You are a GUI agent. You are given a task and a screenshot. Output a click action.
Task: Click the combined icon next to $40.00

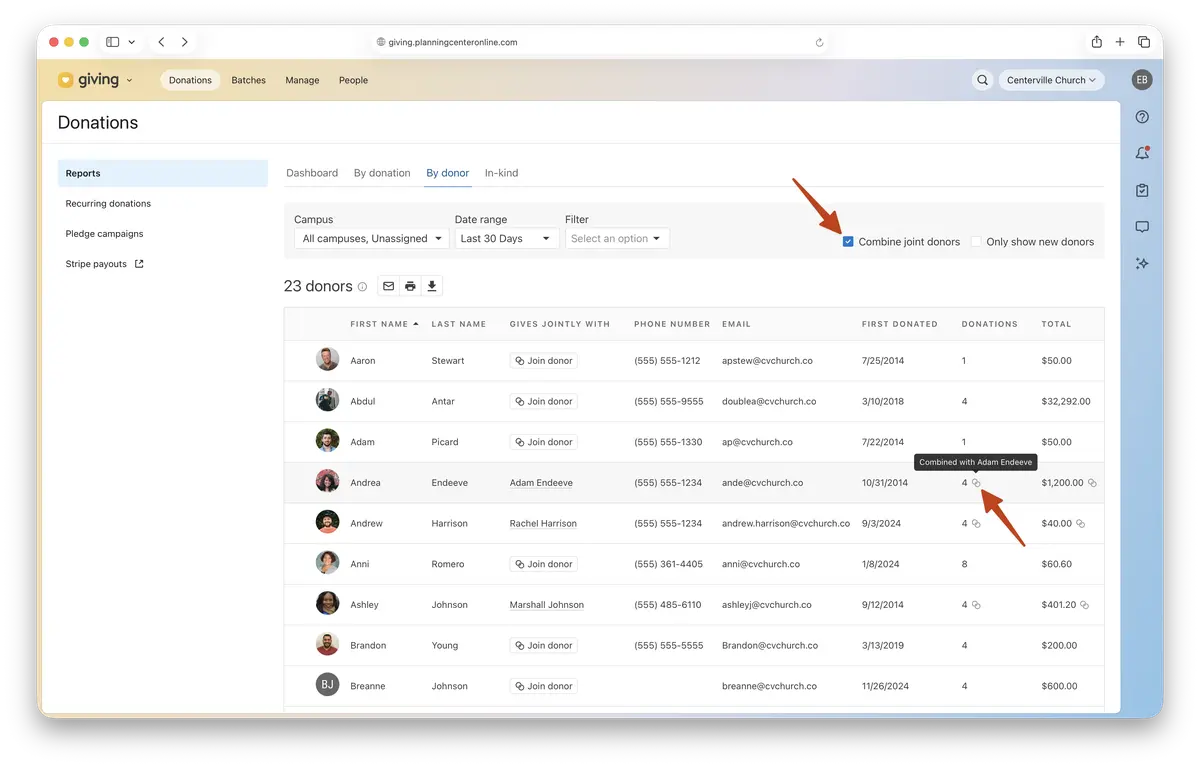click(1080, 524)
